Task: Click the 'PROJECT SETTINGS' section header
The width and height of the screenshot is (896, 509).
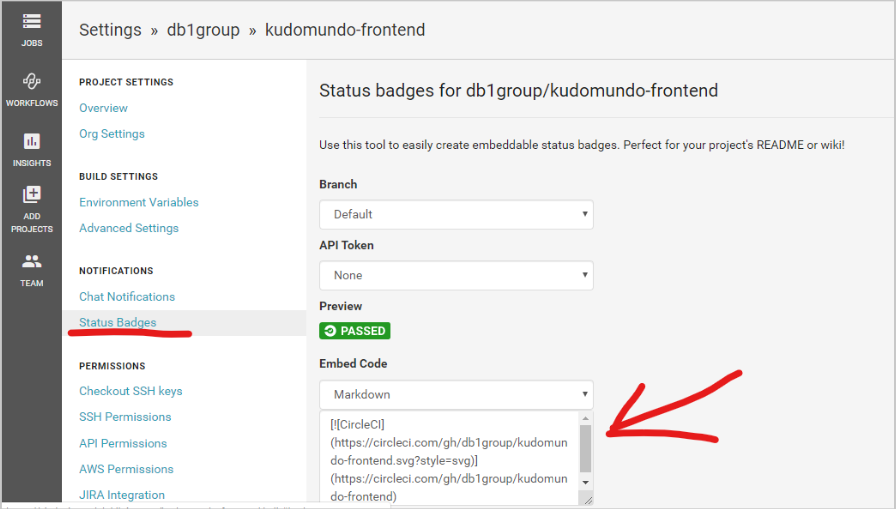Action: pyautogui.click(x=126, y=82)
